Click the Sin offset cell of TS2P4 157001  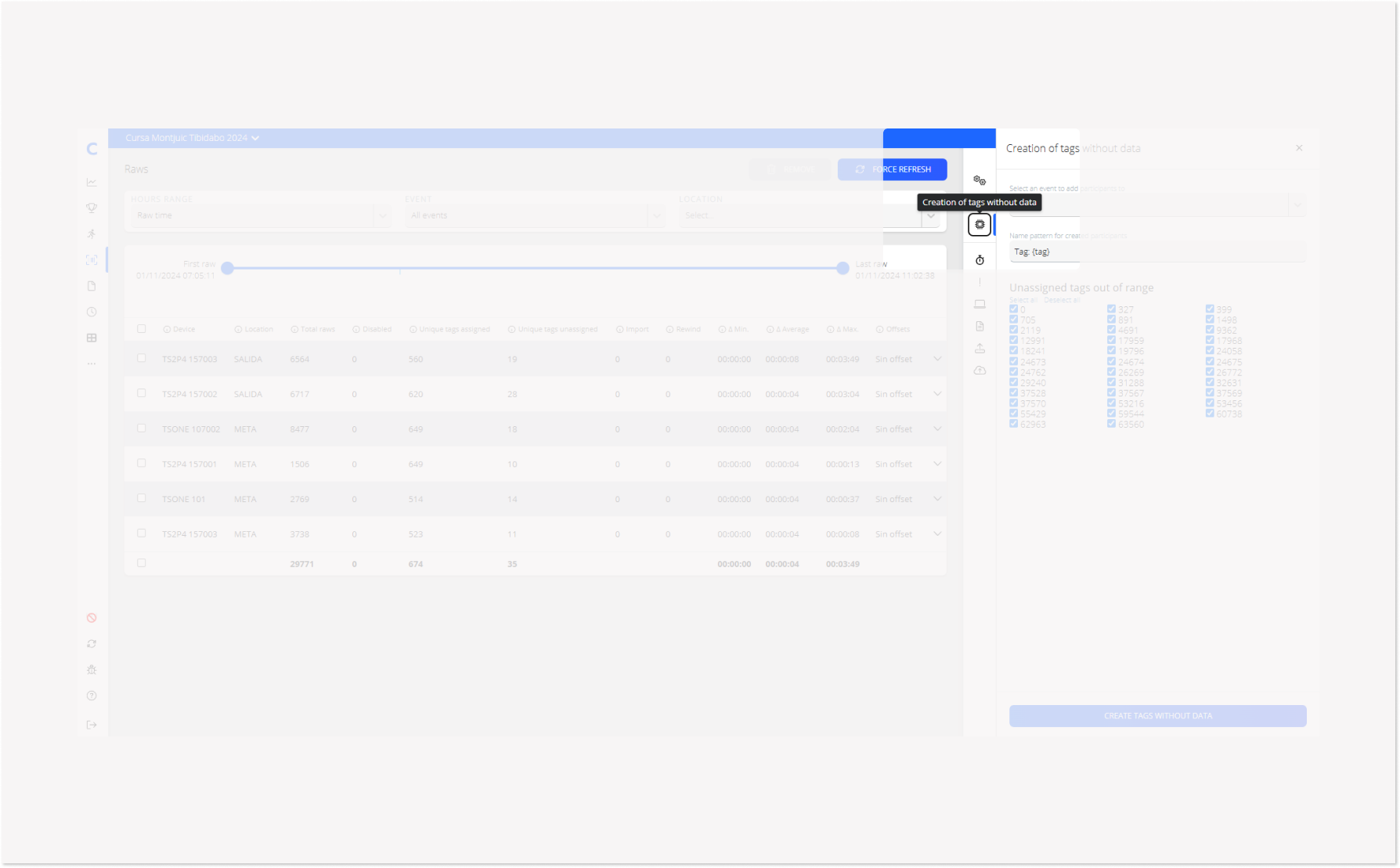893,465
